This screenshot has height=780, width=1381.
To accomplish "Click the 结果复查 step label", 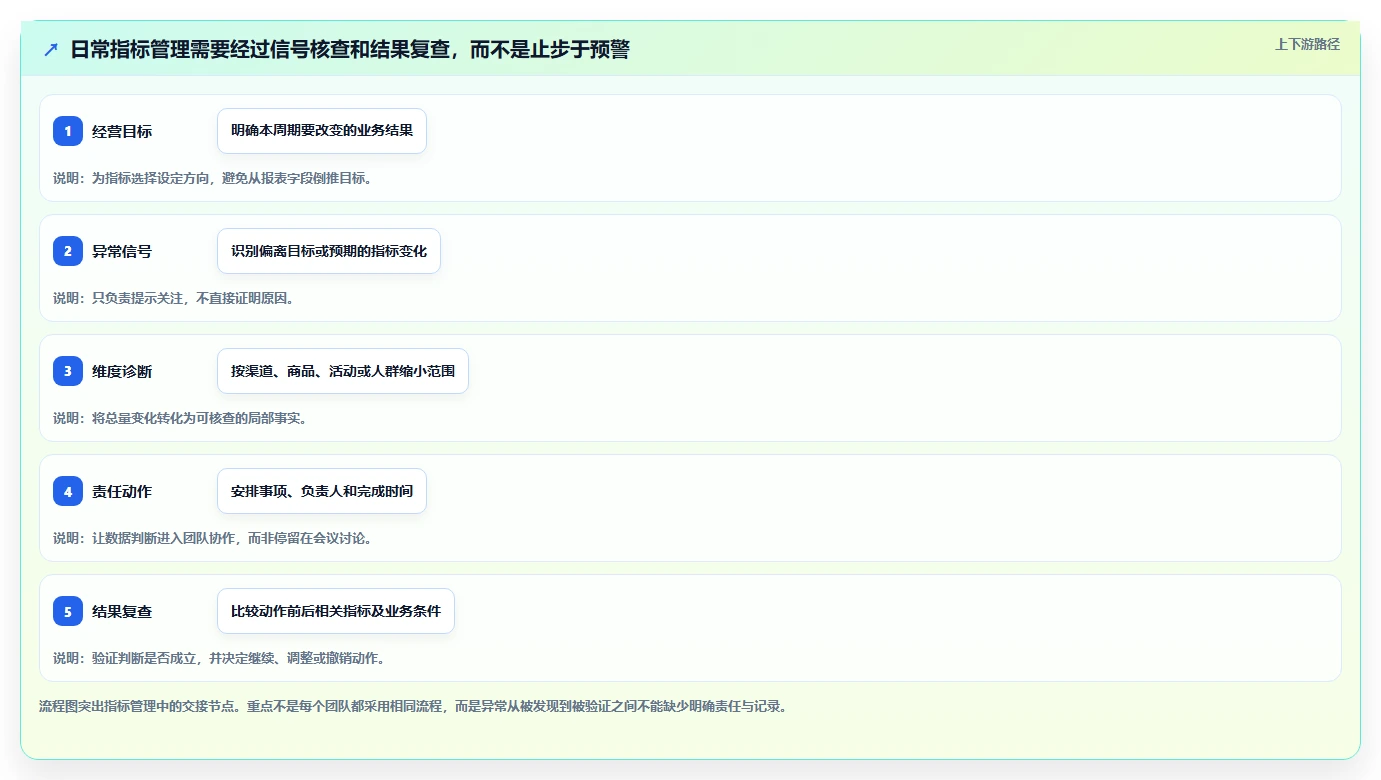I will tap(122, 611).
